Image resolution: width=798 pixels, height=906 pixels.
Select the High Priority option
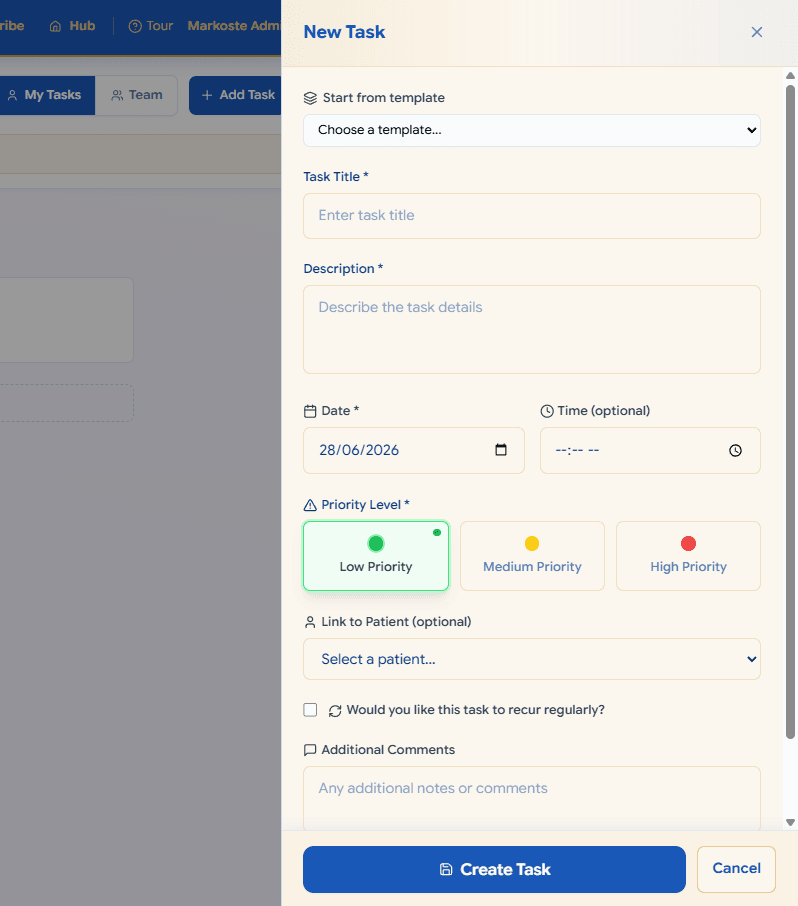[x=688, y=556]
